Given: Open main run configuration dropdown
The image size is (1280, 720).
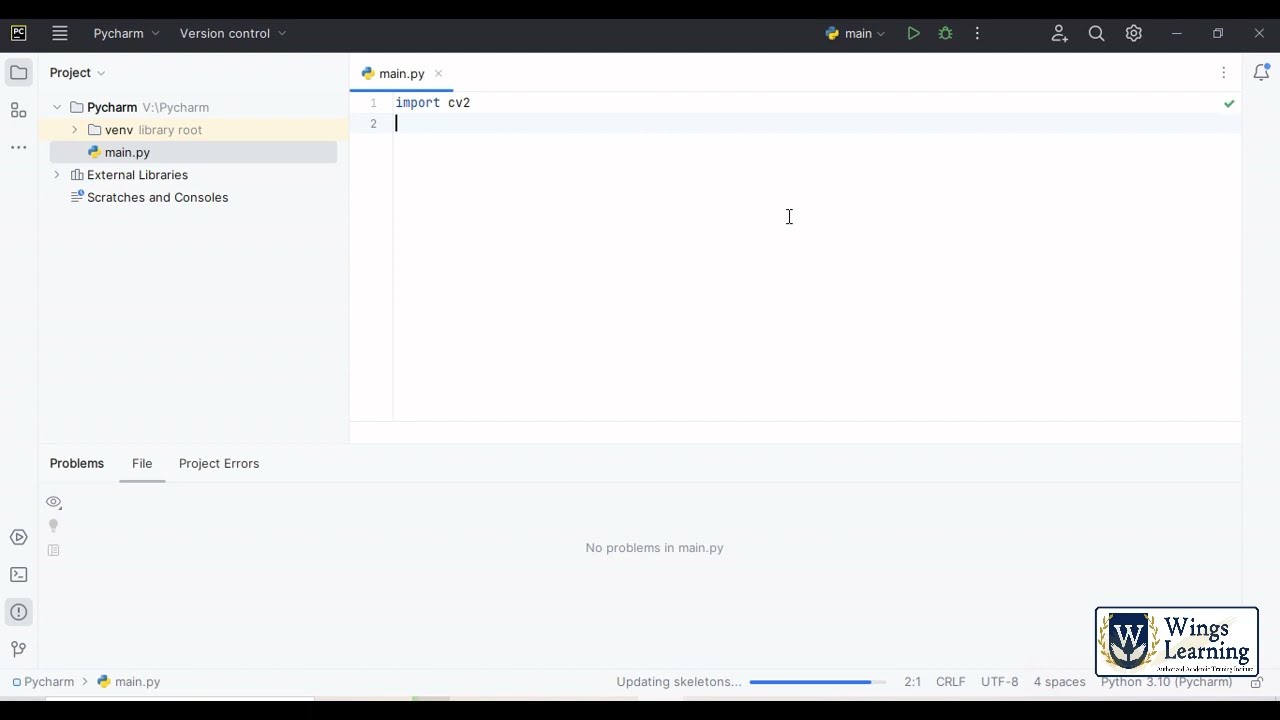Looking at the screenshot, I should [855, 33].
